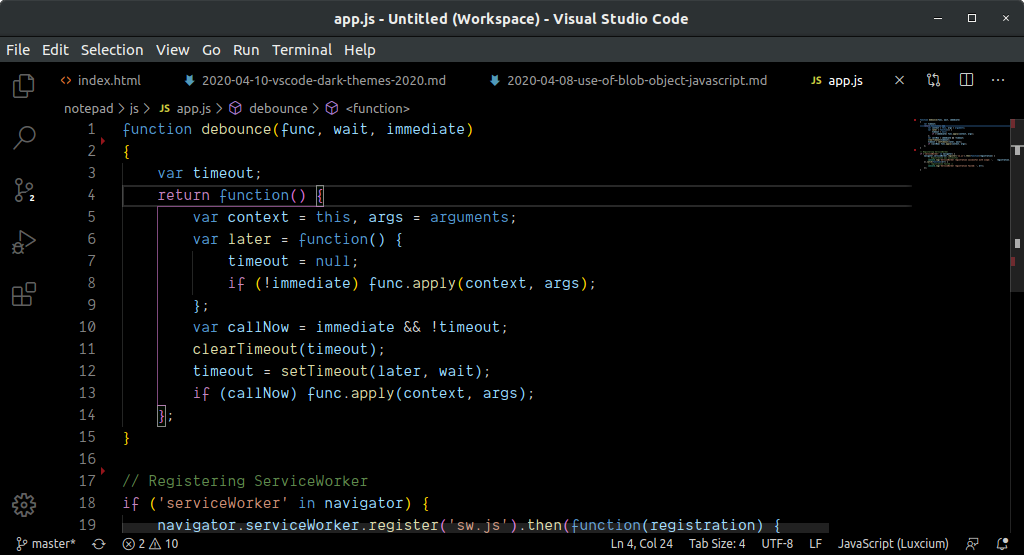
Task: Split the editor to the right
Action: coord(967,80)
